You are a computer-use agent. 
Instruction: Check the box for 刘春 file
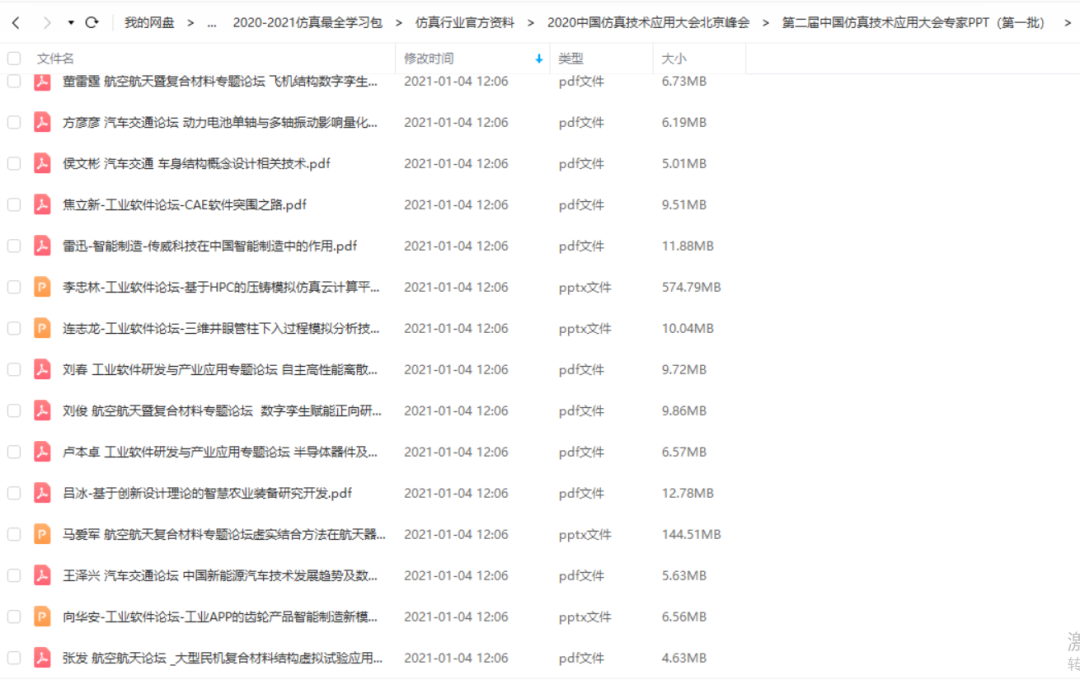(14, 370)
